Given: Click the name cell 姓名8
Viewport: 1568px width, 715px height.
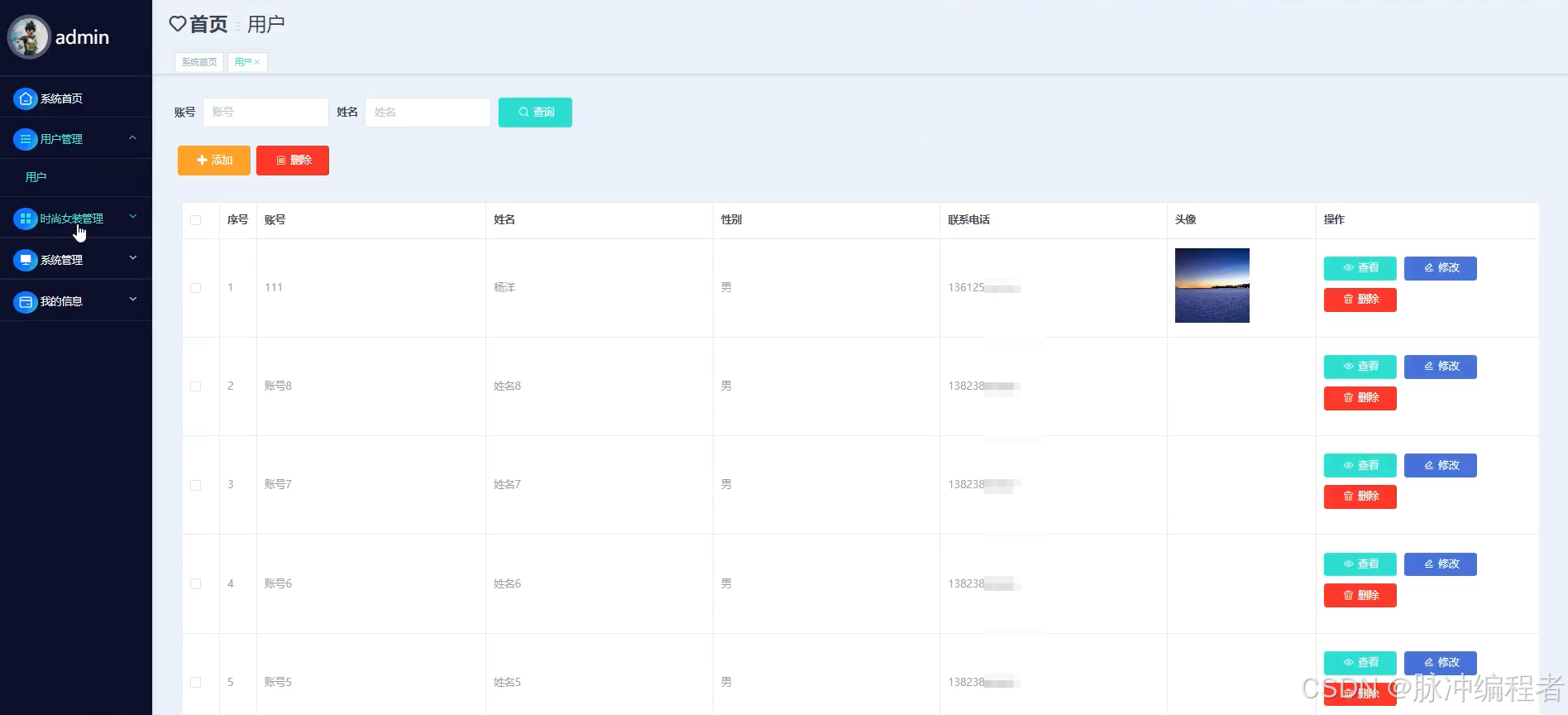Looking at the screenshot, I should pos(507,386).
